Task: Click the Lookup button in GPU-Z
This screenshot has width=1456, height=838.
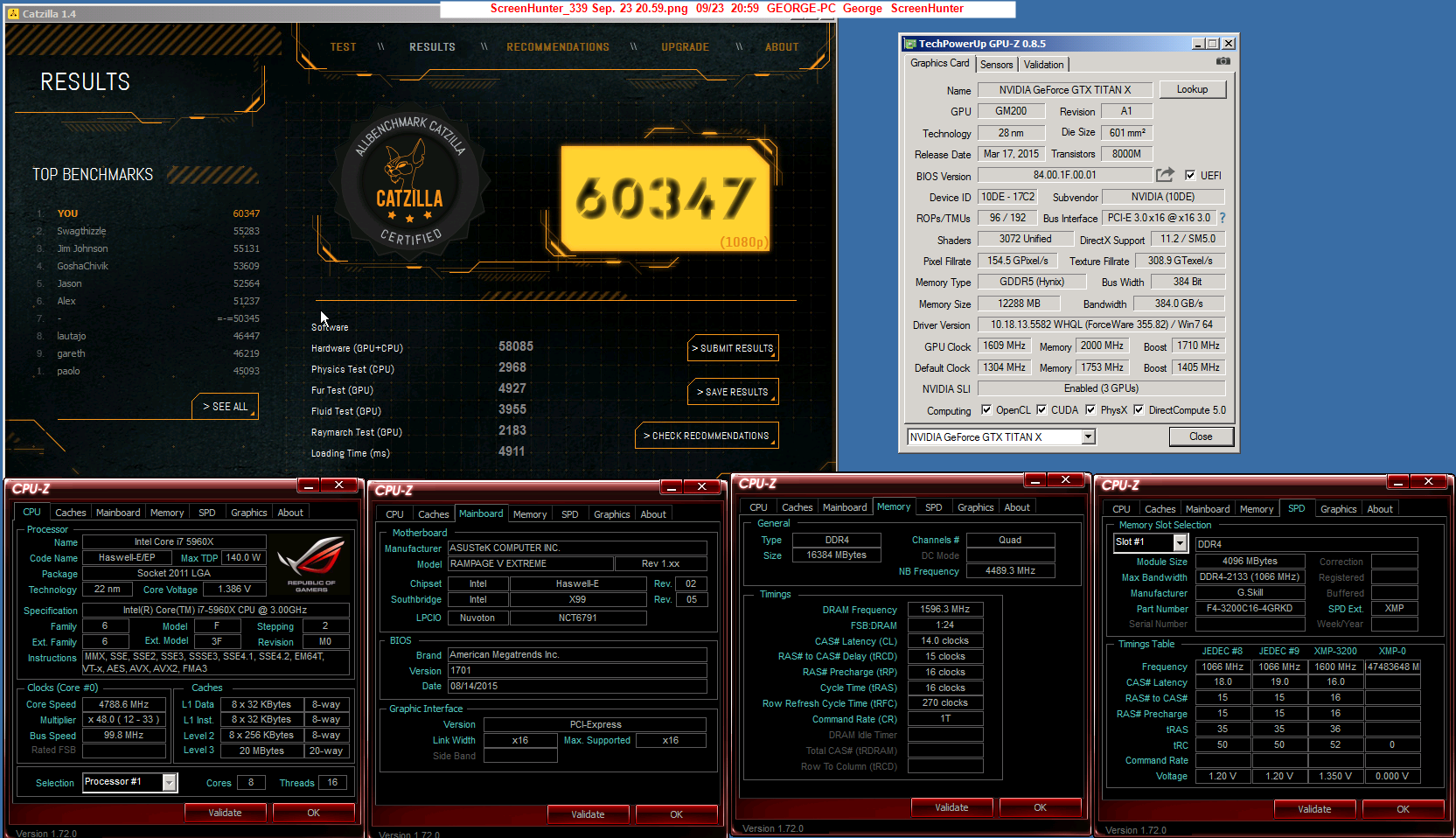Action: (x=1192, y=89)
